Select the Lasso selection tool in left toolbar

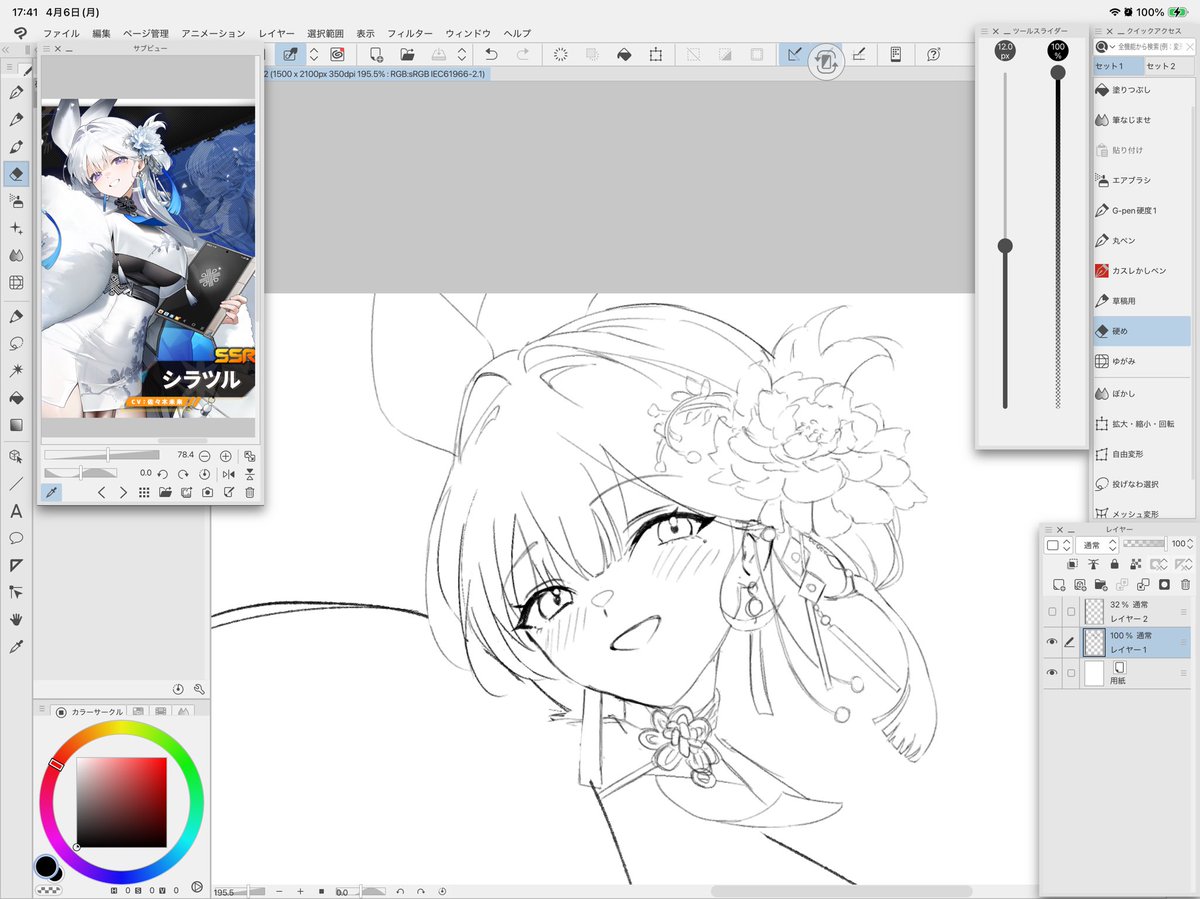[x=16, y=343]
